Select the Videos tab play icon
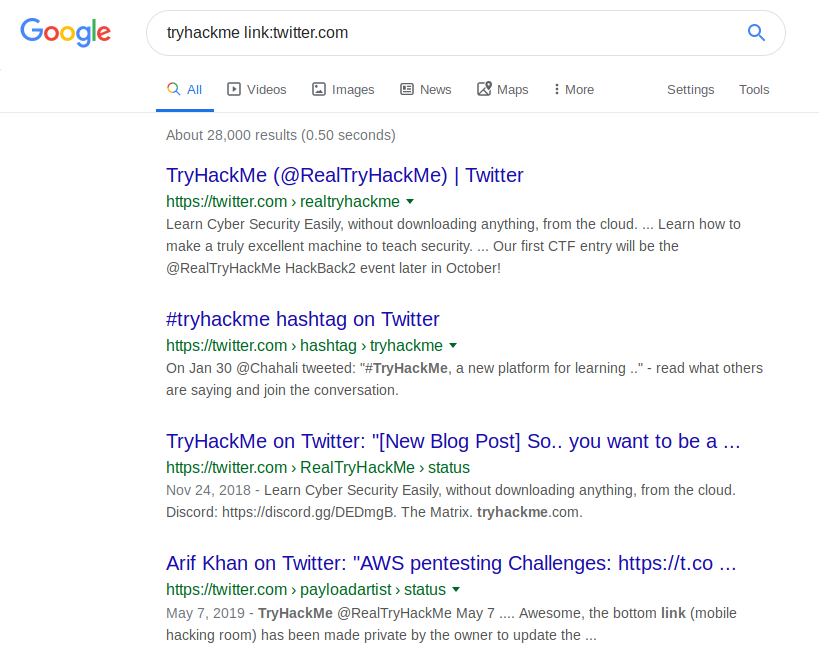Screen dimensions: 819x659 233,89
